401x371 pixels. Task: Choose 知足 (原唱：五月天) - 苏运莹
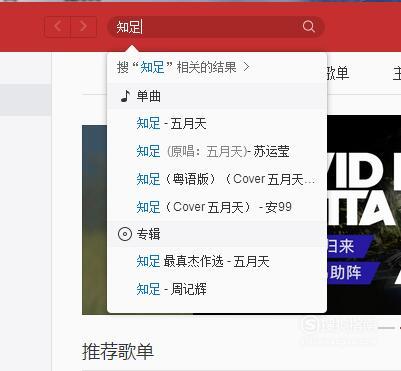(217, 151)
